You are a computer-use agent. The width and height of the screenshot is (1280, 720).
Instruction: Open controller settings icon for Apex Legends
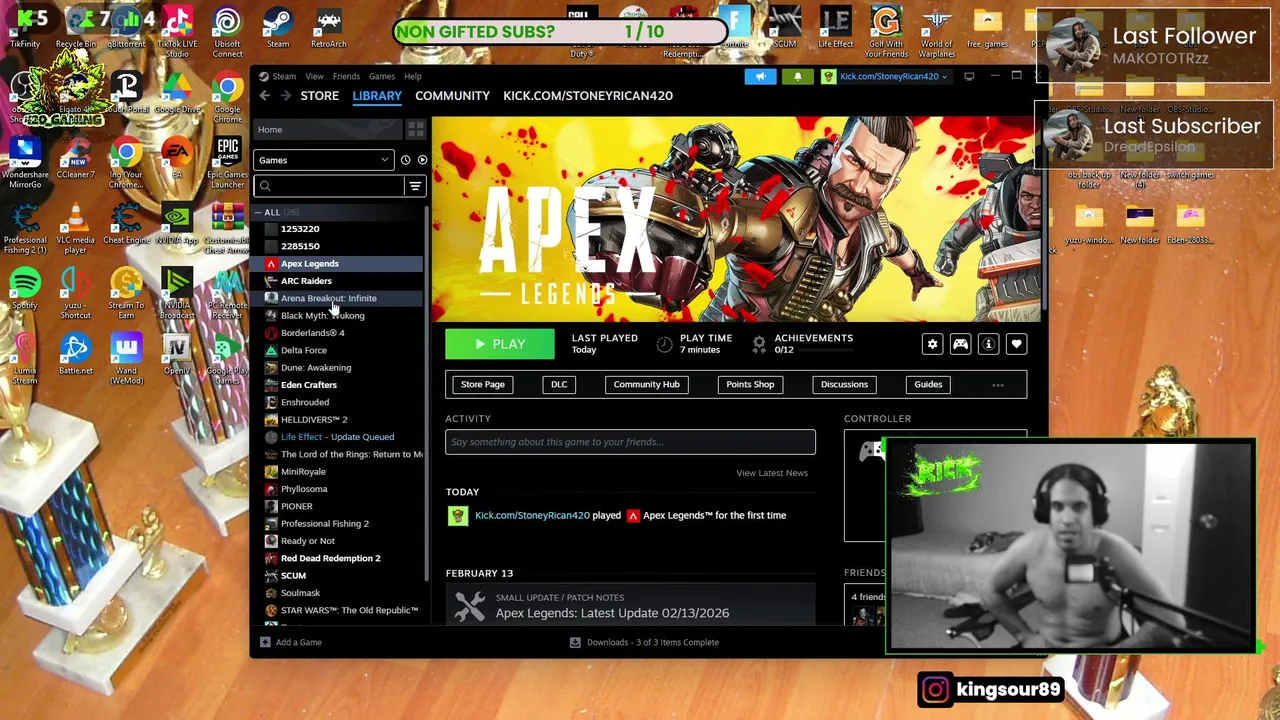(x=960, y=344)
